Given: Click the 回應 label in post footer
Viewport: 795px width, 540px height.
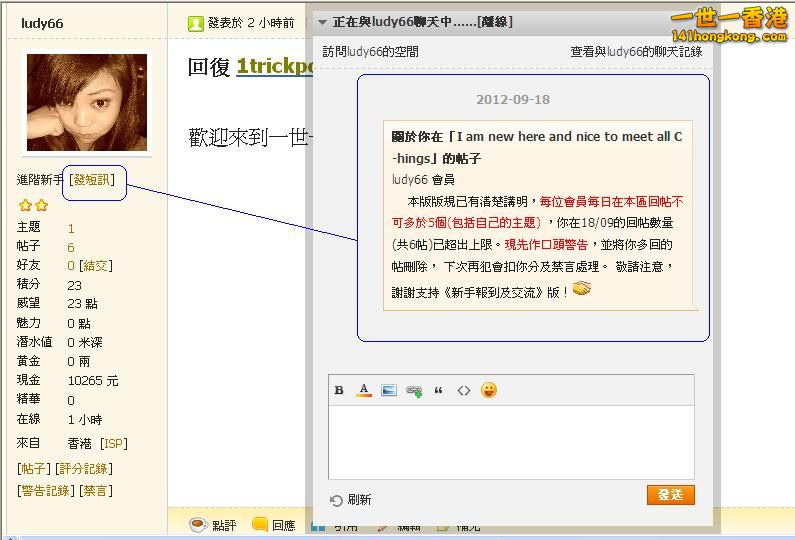Looking at the screenshot, I should [283, 525].
